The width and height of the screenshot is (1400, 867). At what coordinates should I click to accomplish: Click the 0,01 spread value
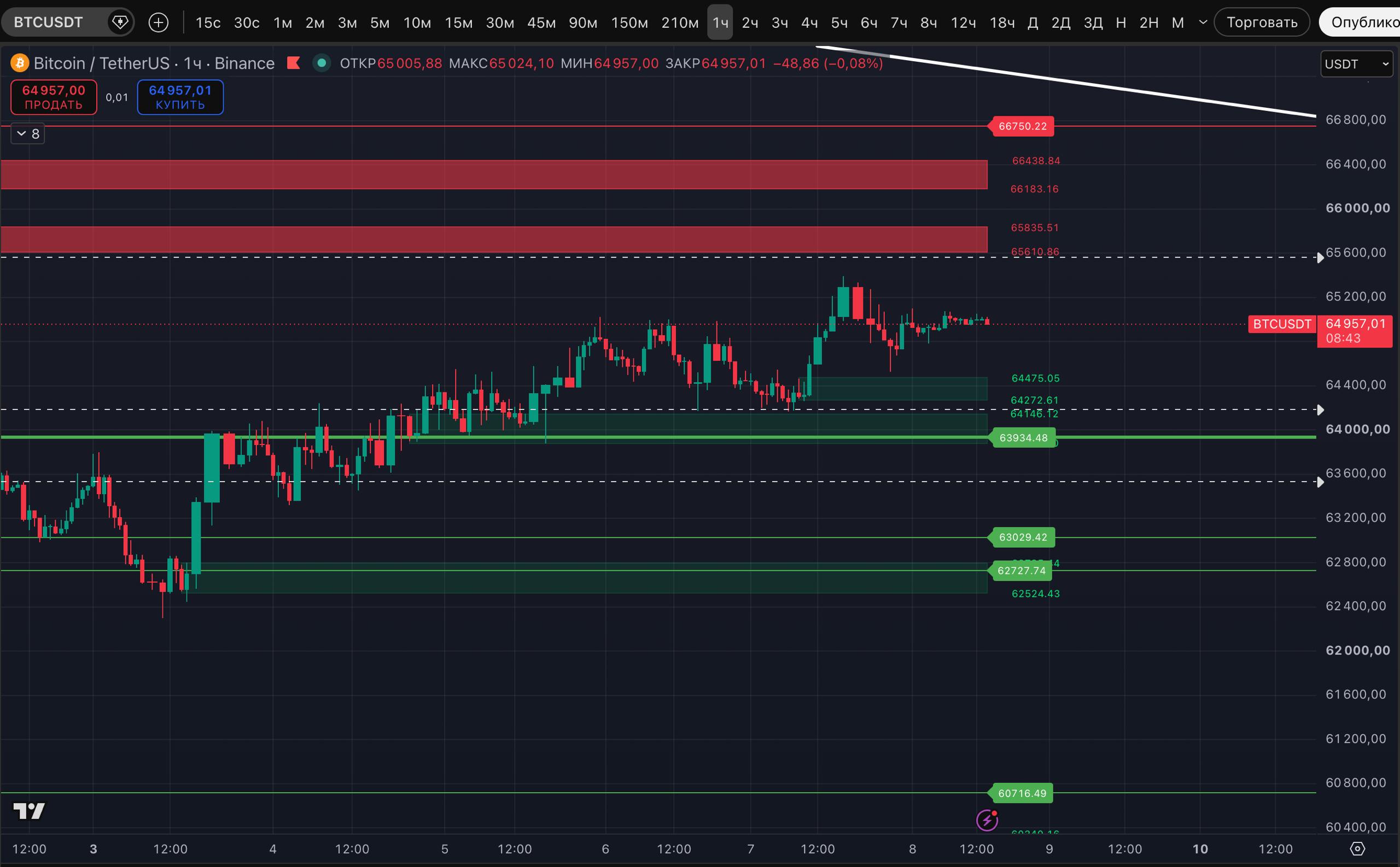117,97
